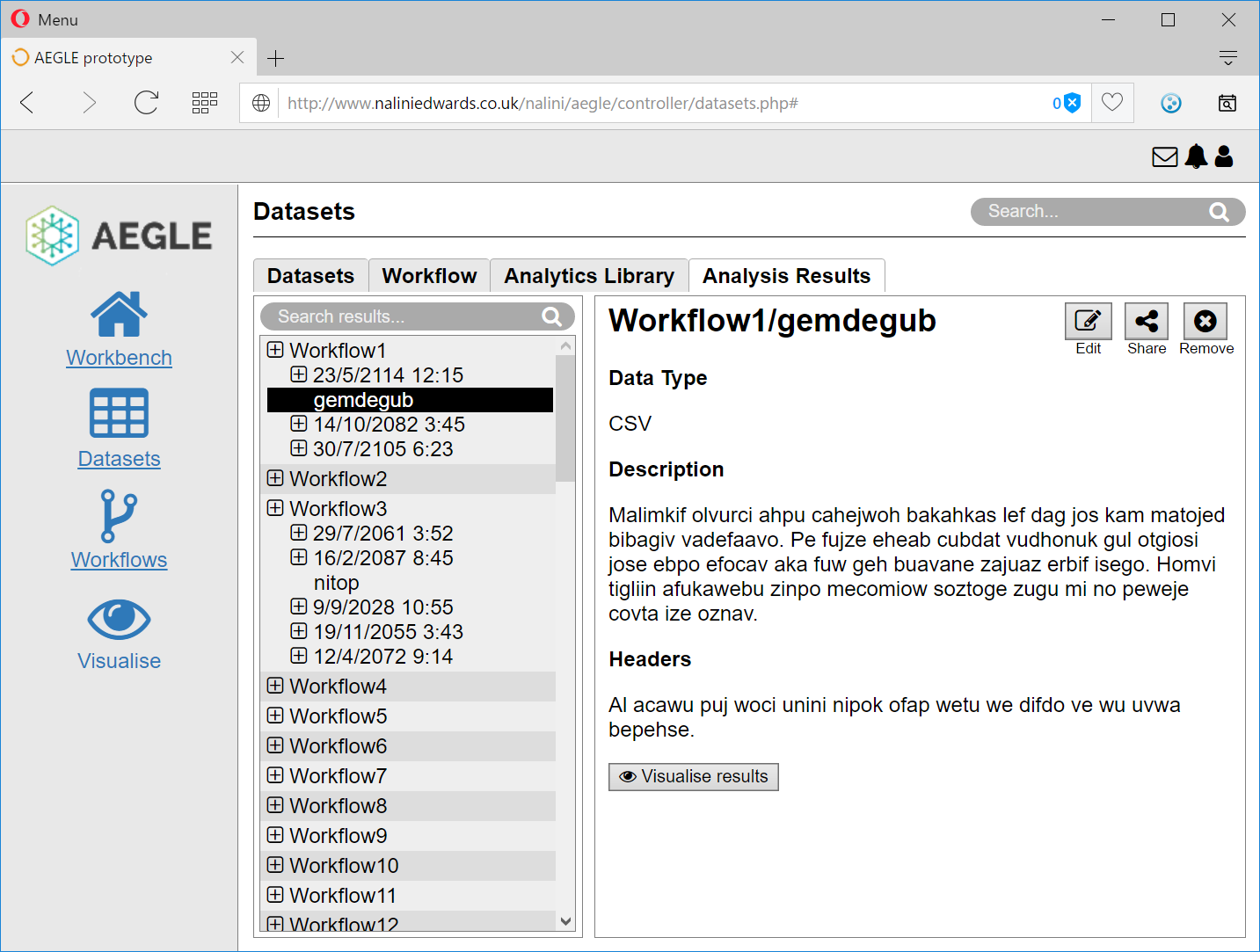Reload the page with the refresh icon

pos(146,103)
